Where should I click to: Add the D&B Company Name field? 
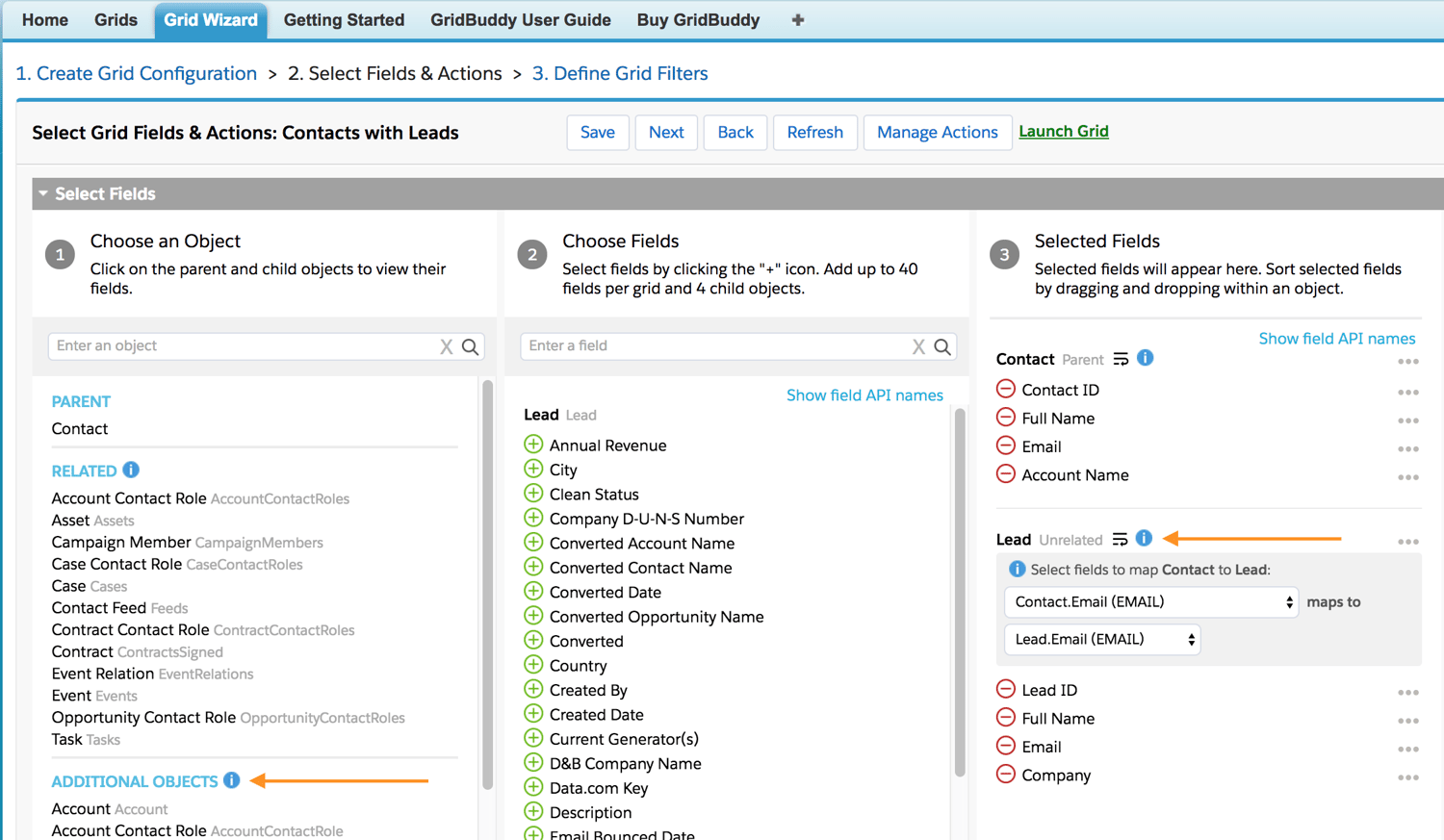pos(533,762)
